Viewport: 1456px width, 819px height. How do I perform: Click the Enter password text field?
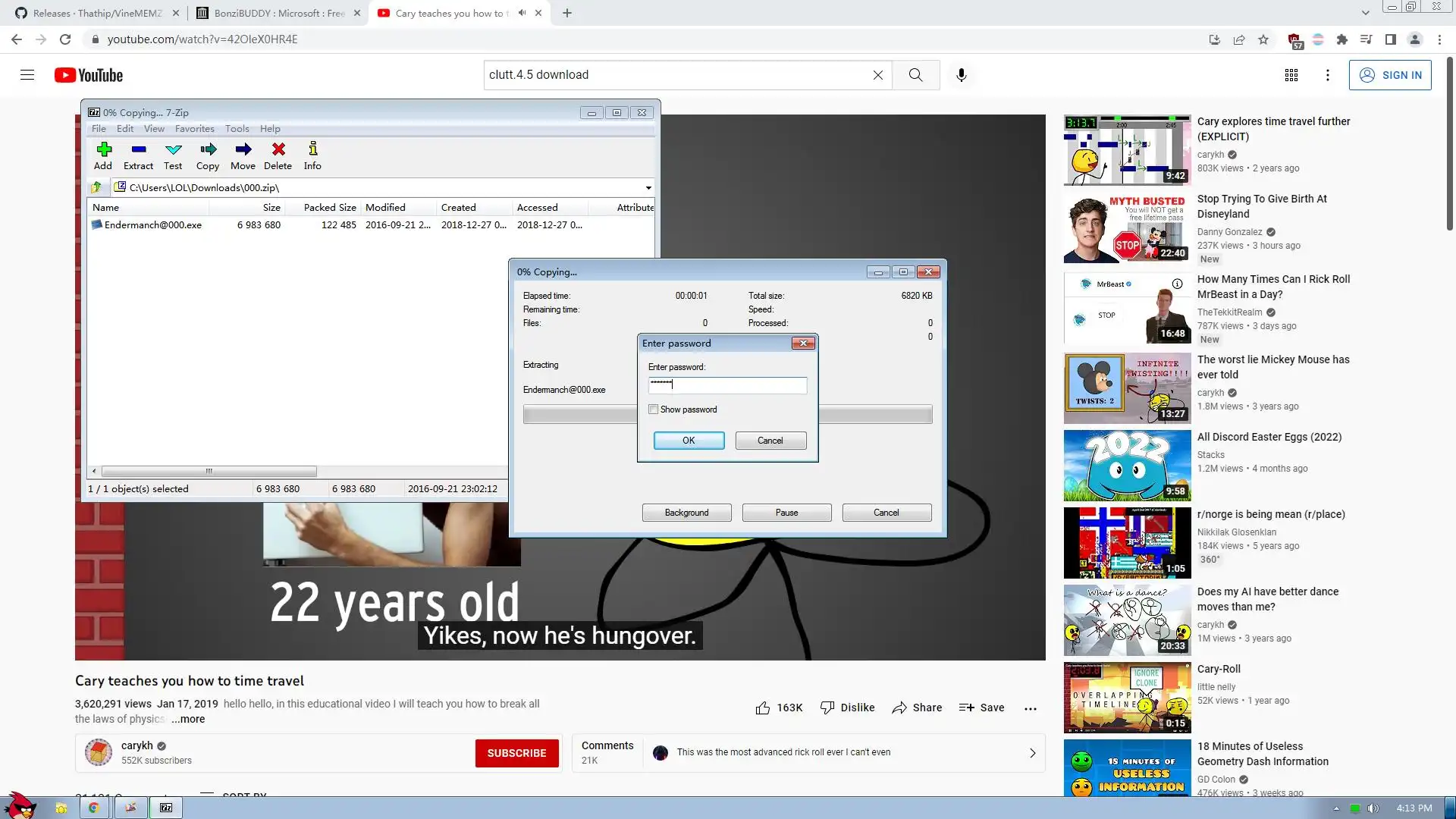(728, 385)
